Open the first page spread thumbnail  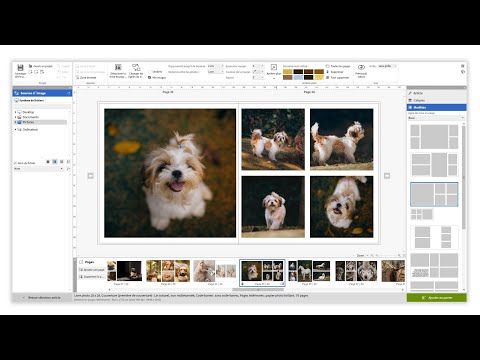124,271
